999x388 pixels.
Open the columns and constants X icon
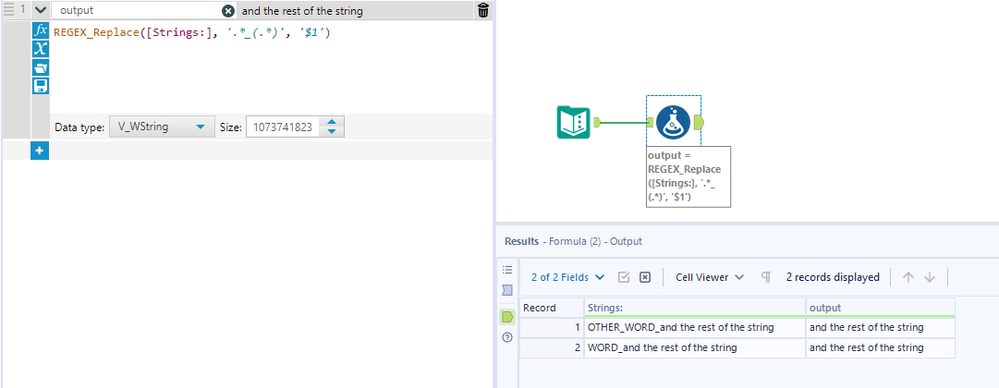(40, 48)
